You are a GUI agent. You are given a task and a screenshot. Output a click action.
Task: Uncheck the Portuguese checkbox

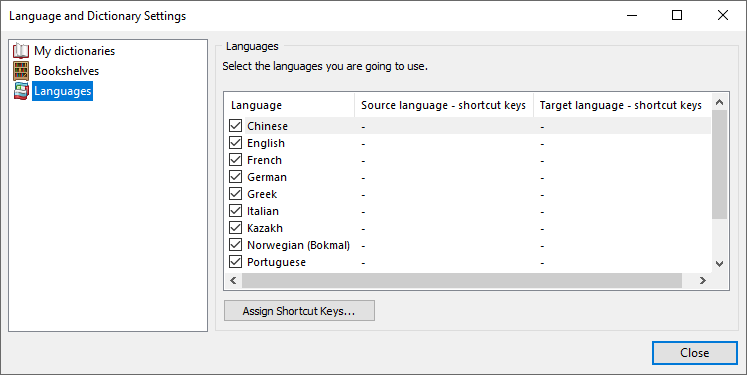tap(235, 262)
